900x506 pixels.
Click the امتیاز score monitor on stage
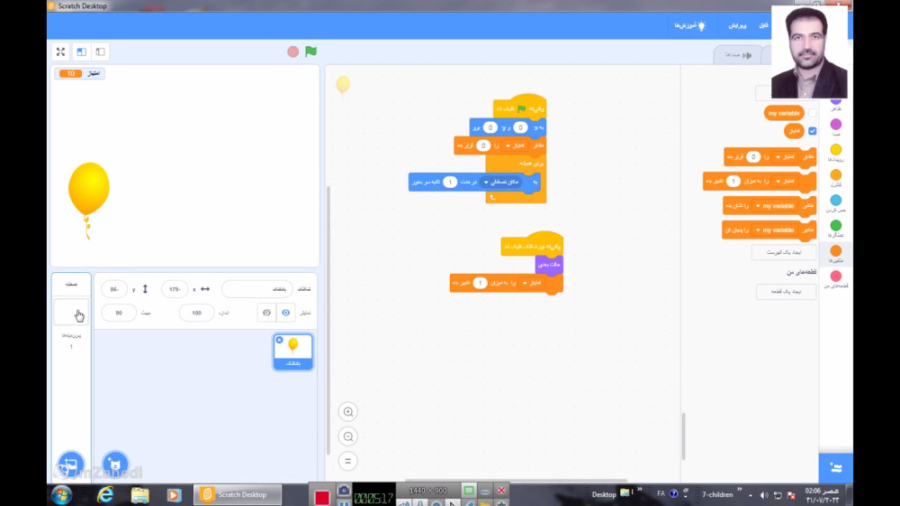pos(80,73)
